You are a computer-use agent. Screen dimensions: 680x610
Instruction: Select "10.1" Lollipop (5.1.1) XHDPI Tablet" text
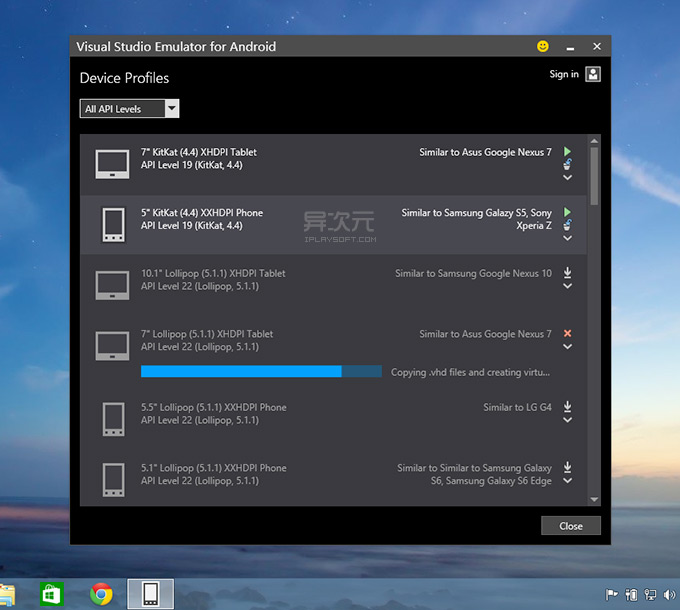213,274
